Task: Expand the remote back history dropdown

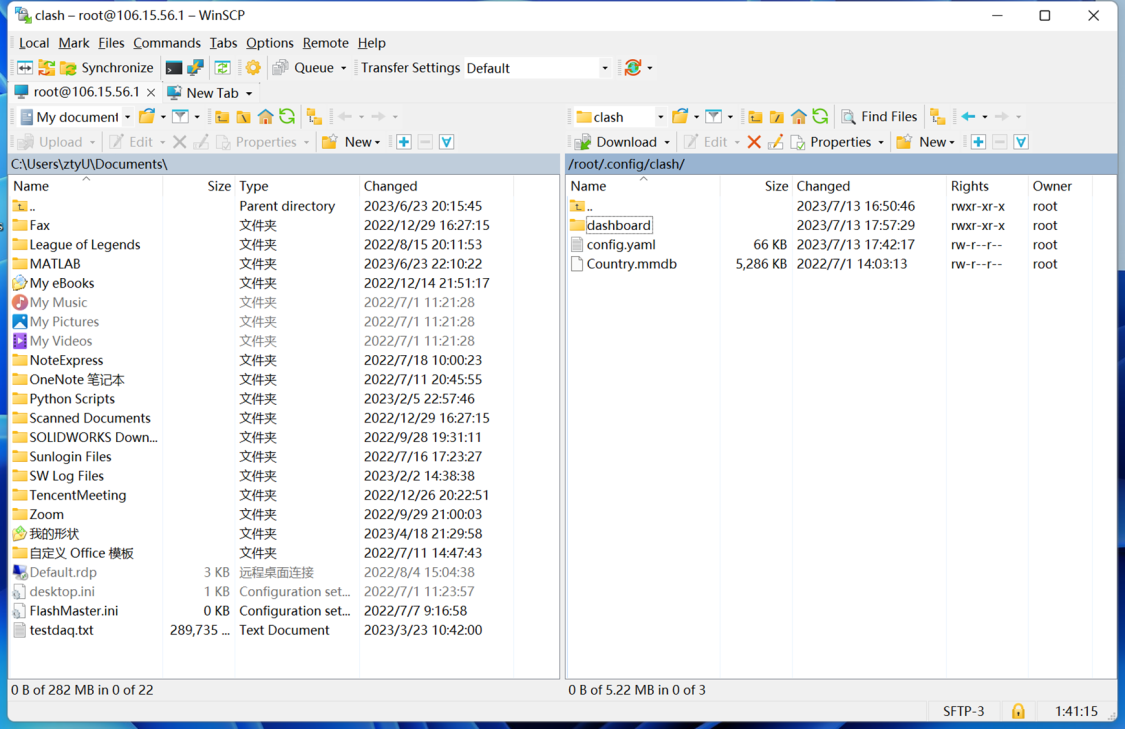Action: 984,117
